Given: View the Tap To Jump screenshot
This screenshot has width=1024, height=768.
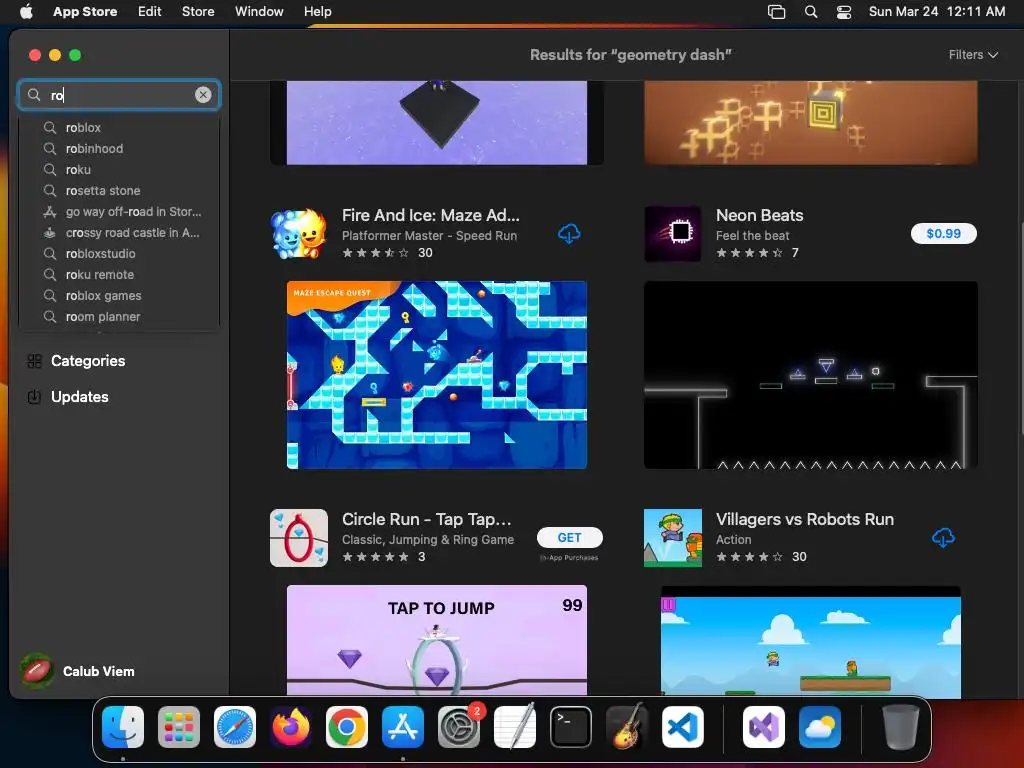Looking at the screenshot, I should (x=436, y=640).
